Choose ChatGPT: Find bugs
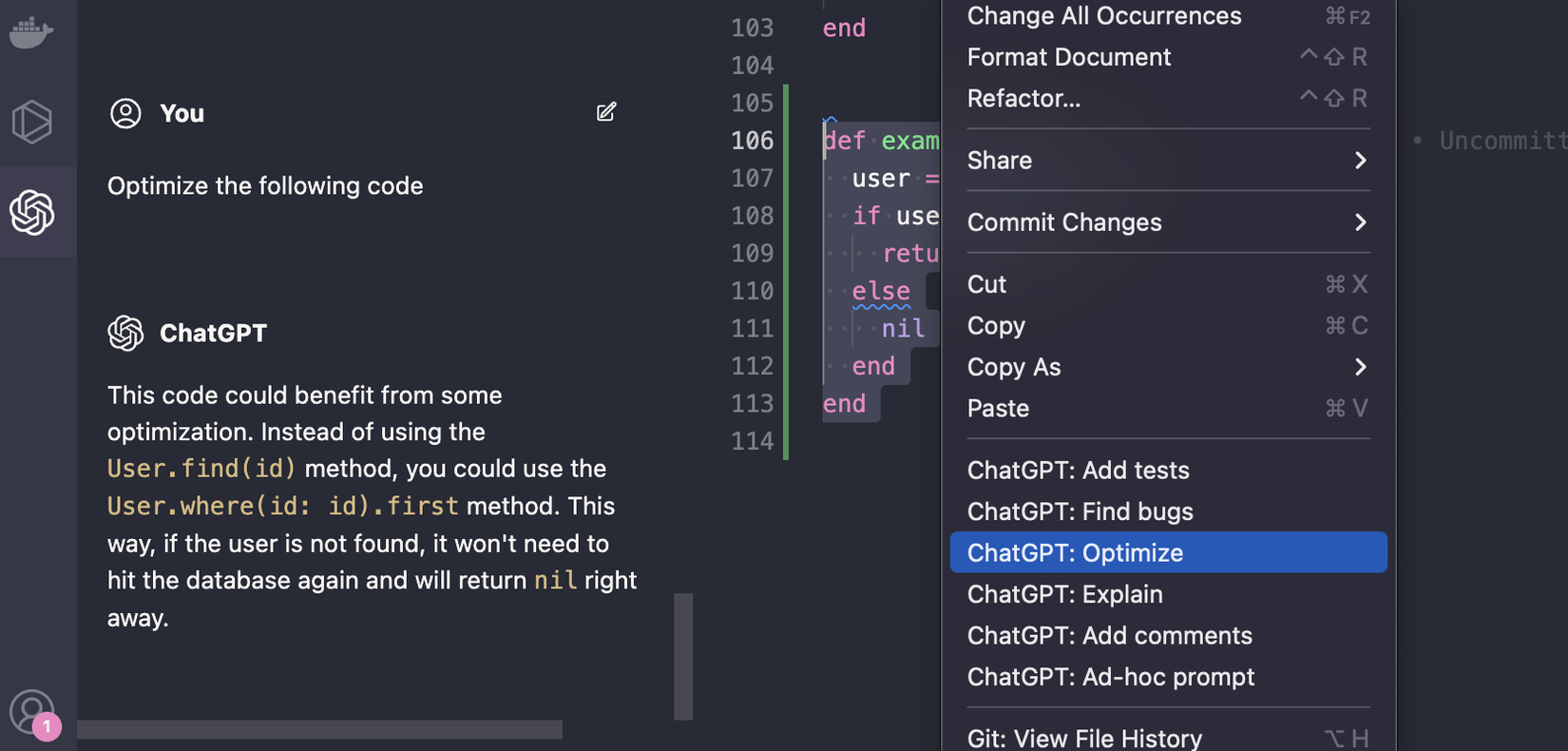 [x=1080, y=511]
